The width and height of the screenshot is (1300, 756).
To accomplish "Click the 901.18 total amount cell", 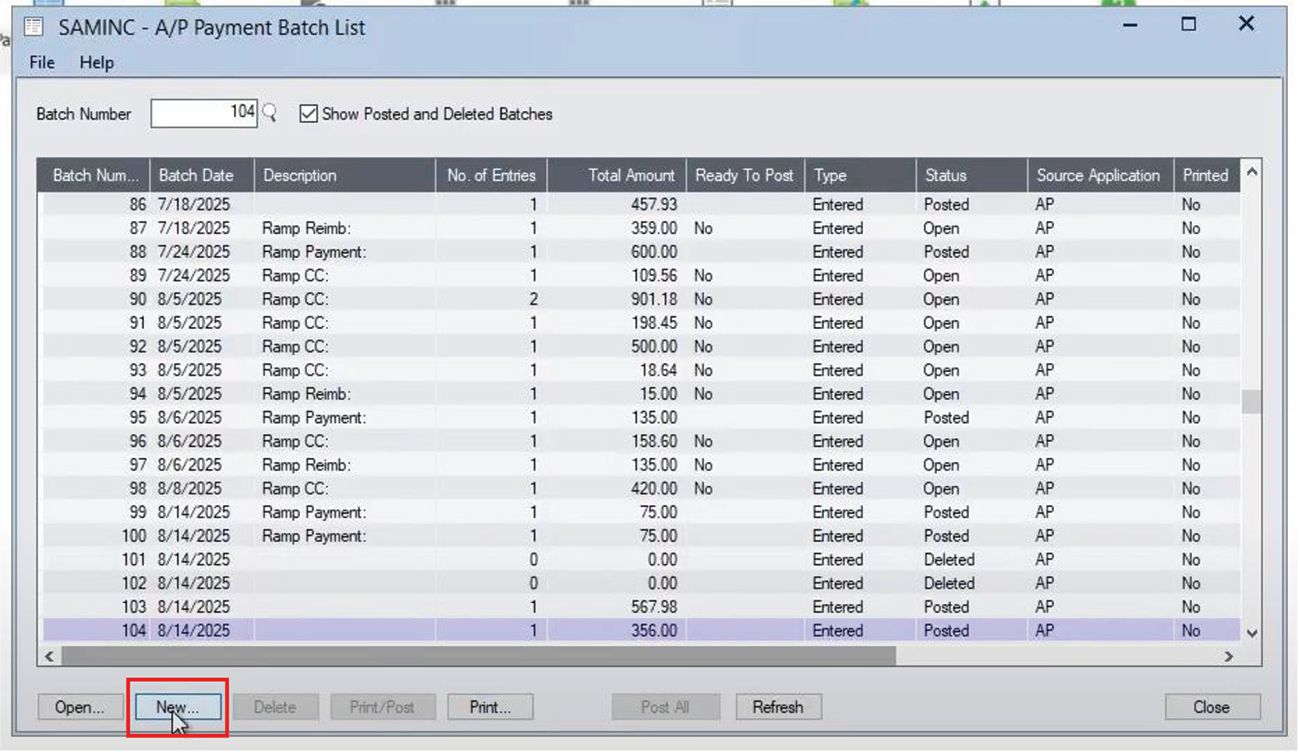I will pos(616,299).
